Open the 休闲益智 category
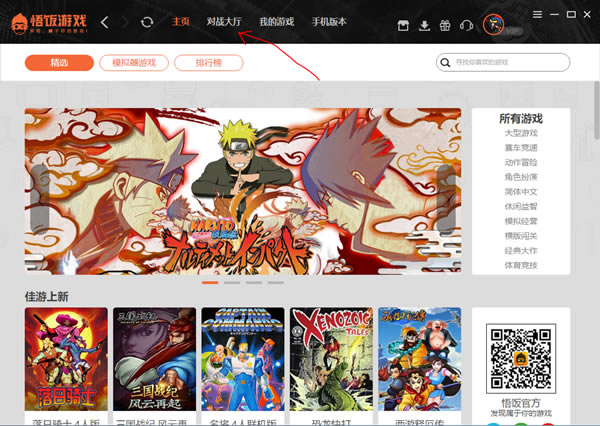This screenshot has height=426, width=600. [x=521, y=207]
